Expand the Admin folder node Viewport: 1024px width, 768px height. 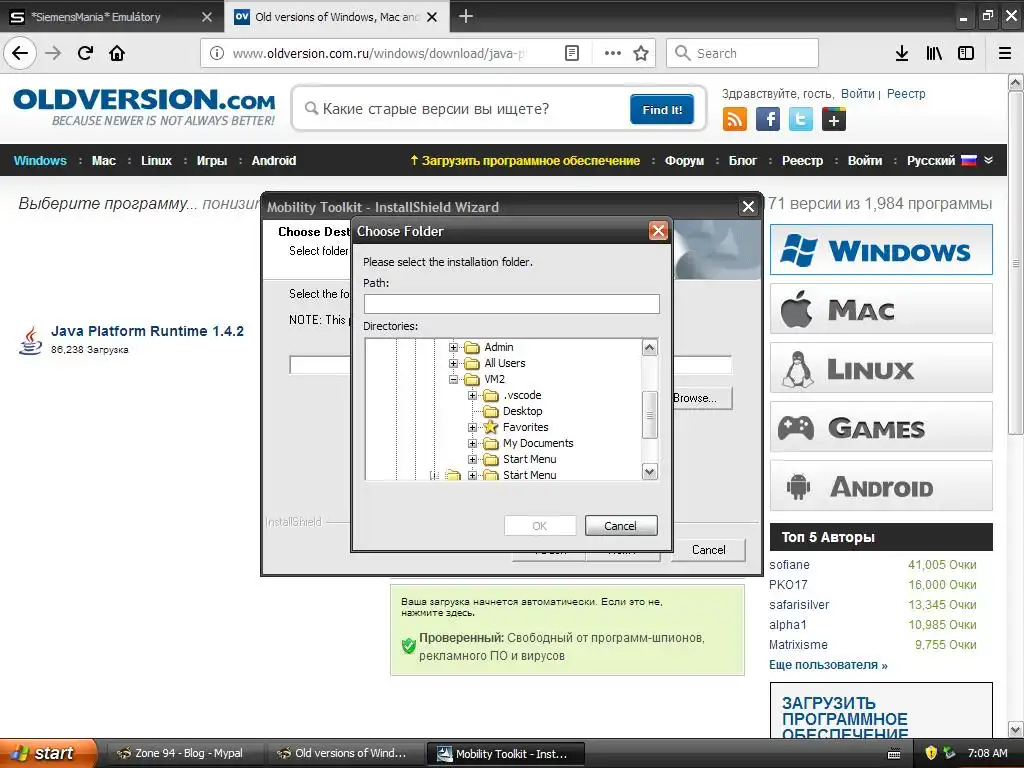(x=453, y=347)
